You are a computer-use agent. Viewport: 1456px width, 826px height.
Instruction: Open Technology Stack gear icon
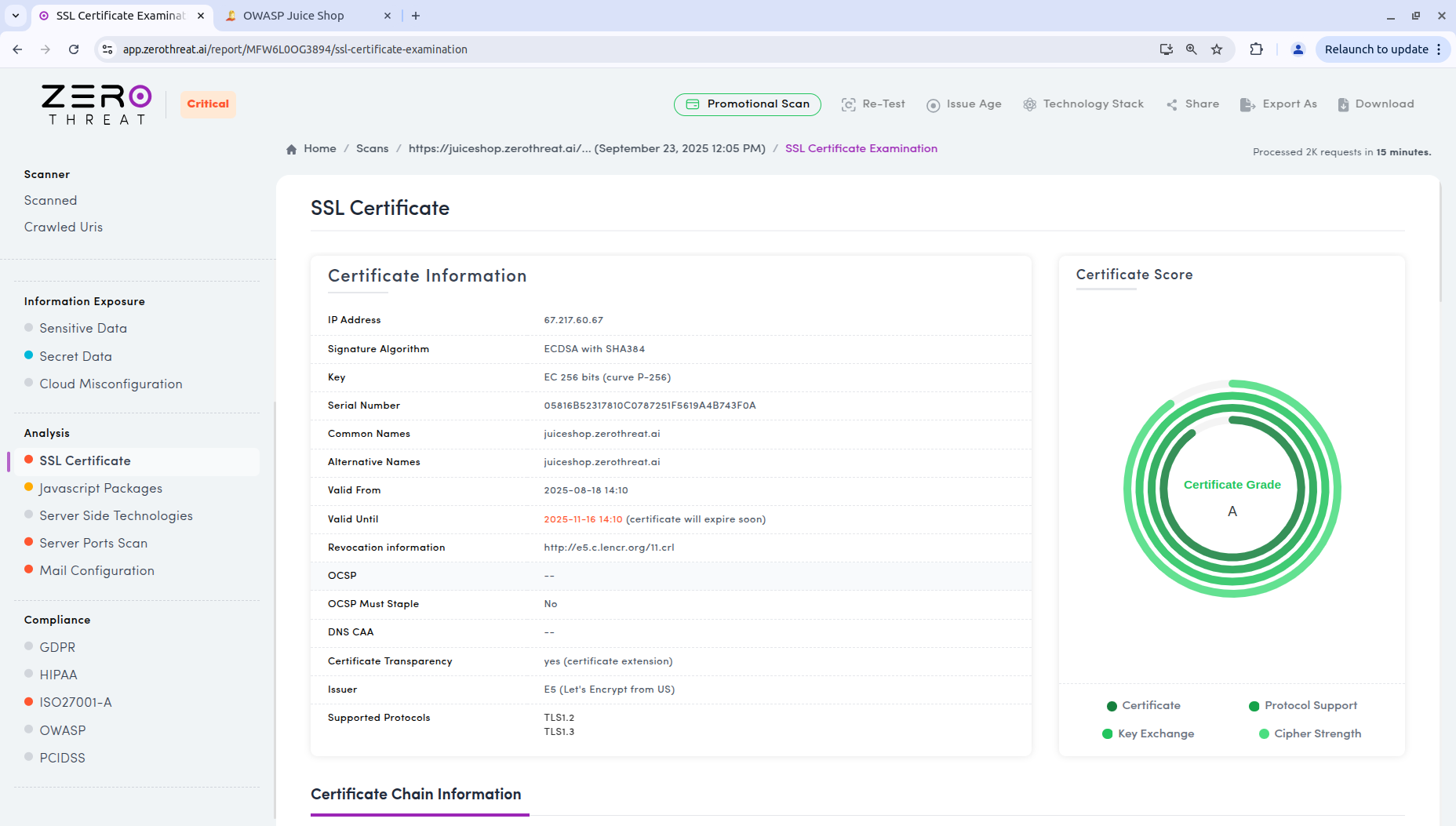point(1029,104)
